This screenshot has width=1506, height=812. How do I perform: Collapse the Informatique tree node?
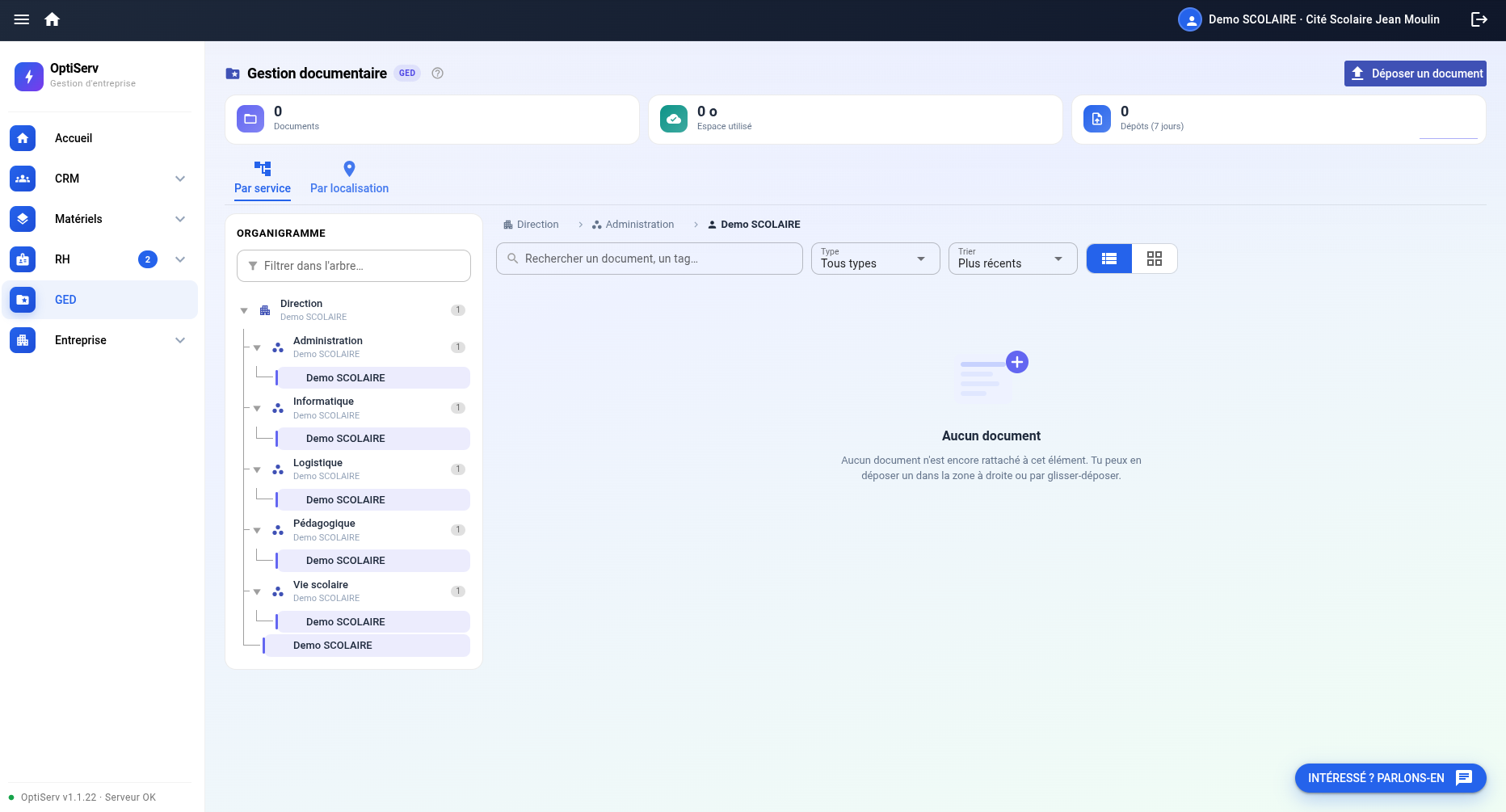click(257, 409)
